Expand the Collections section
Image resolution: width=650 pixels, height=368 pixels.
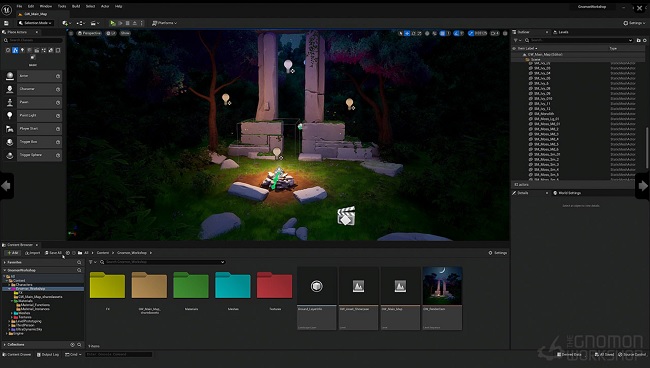(x=5, y=344)
